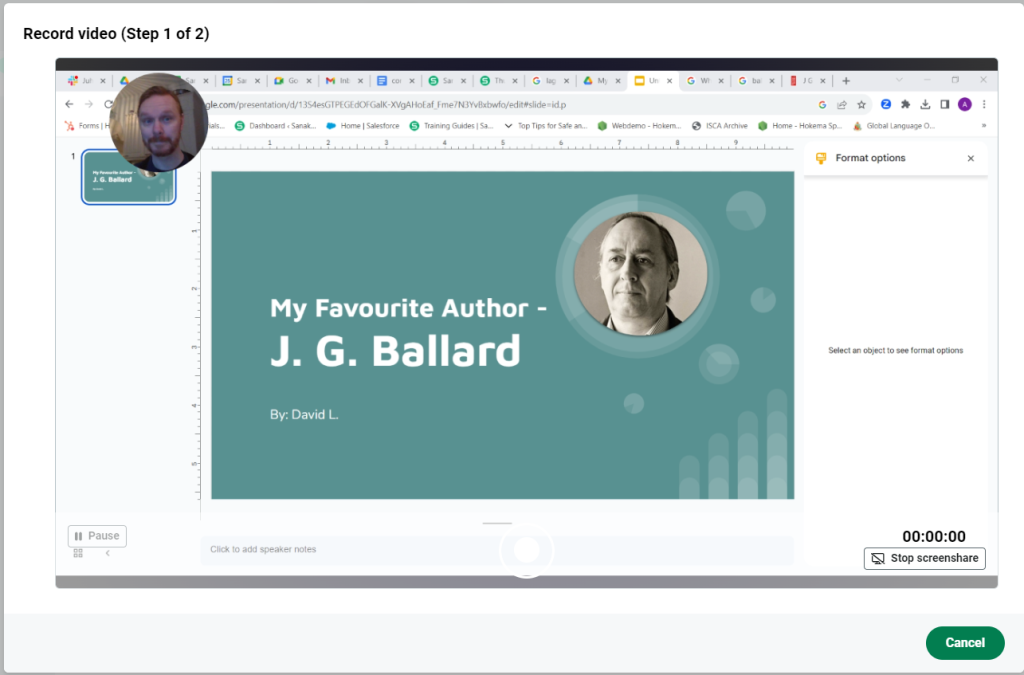This screenshot has height=675, width=1024.
Task: Open the ISCA Archive bookmark
Action: coord(720,126)
